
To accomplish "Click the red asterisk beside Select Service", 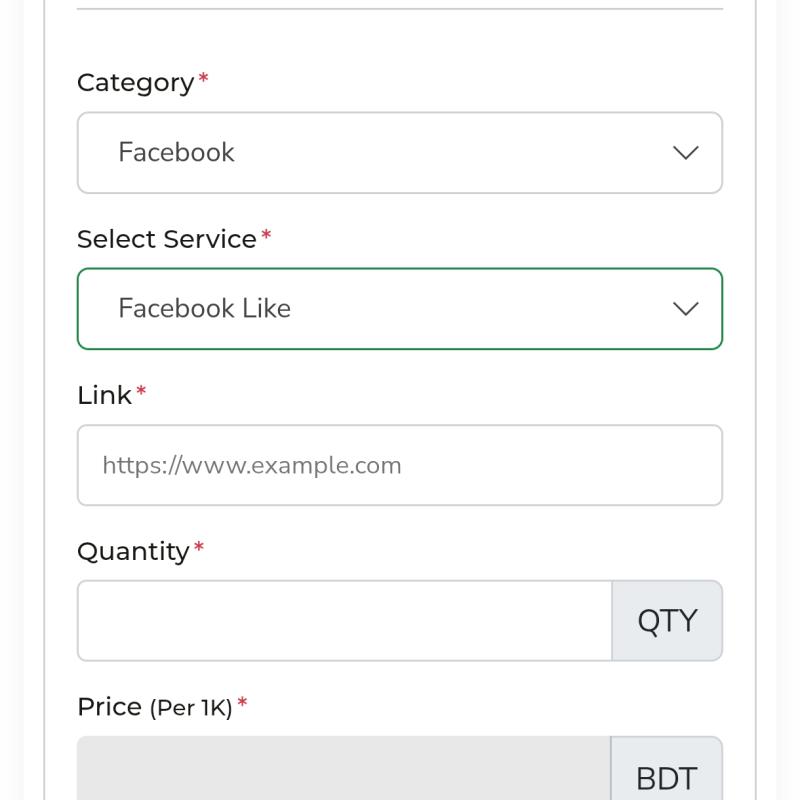I will pyautogui.click(x=266, y=234).
